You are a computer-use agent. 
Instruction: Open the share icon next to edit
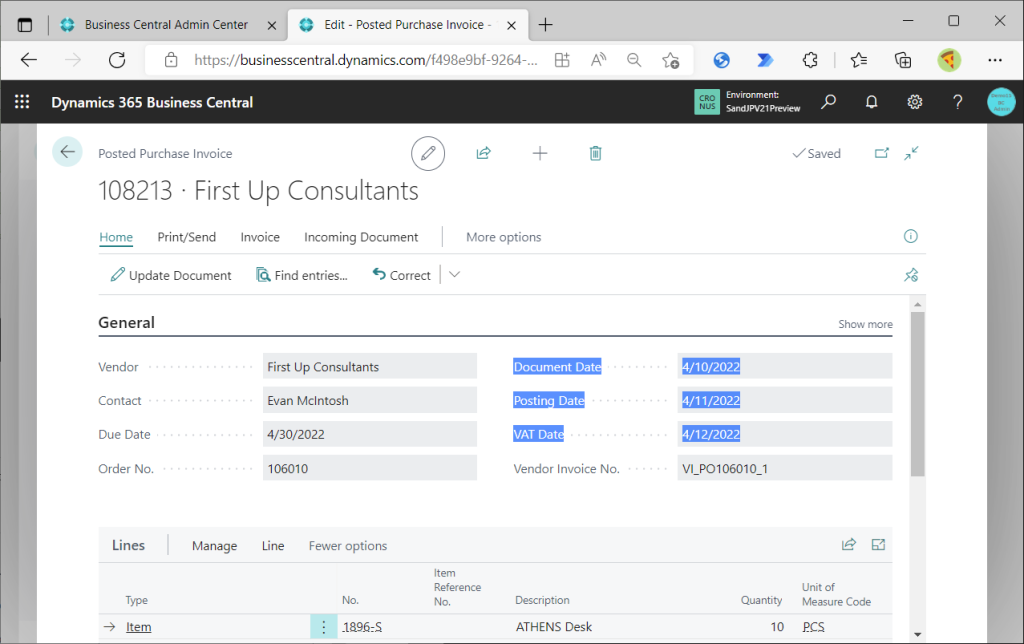click(x=483, y=153)
